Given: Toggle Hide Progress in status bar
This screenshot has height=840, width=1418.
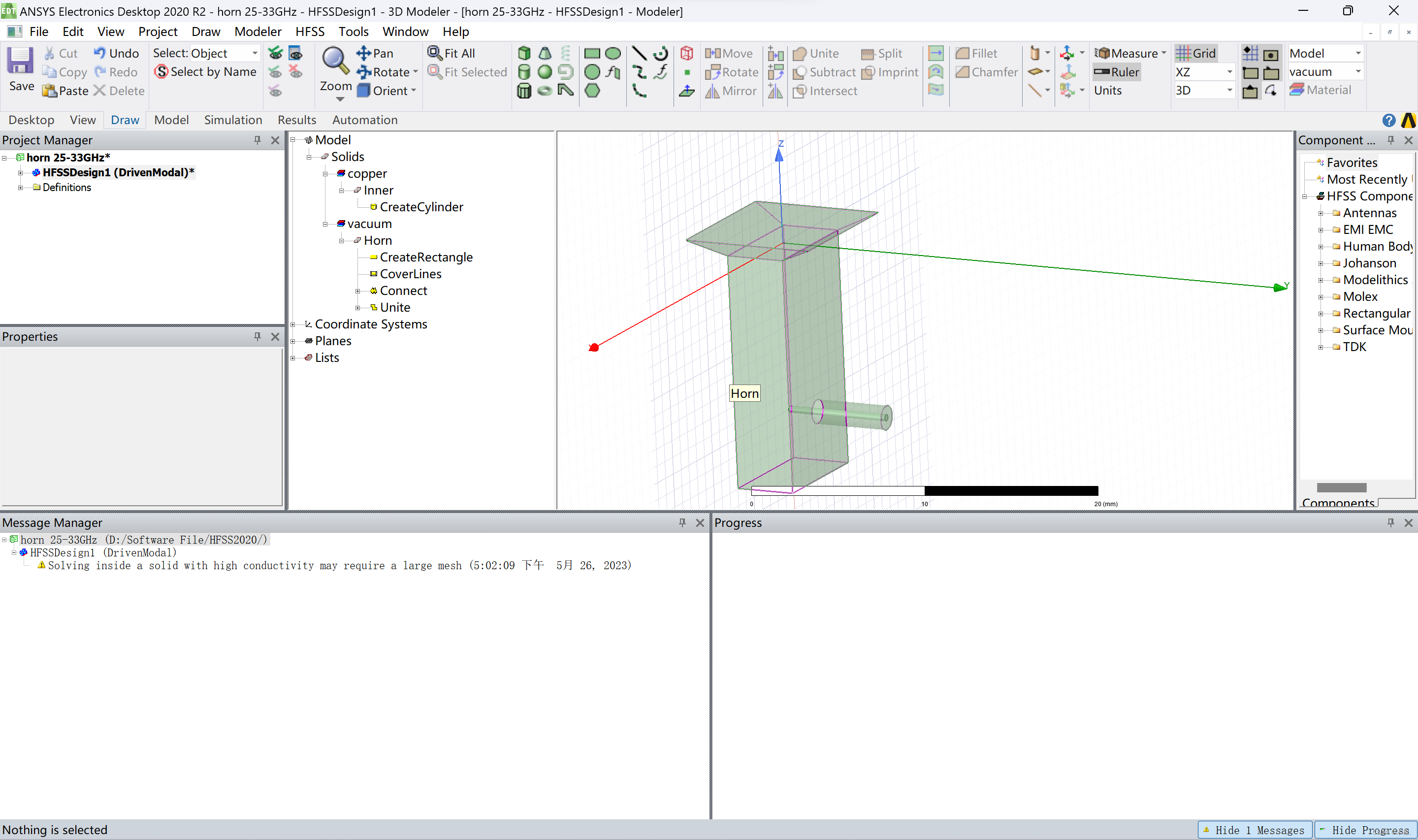Looking at the screenshot, I should click(1365, 830).
